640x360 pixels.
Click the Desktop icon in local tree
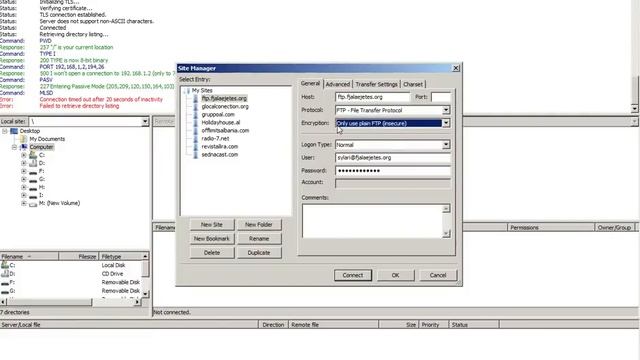coord(14,131)
